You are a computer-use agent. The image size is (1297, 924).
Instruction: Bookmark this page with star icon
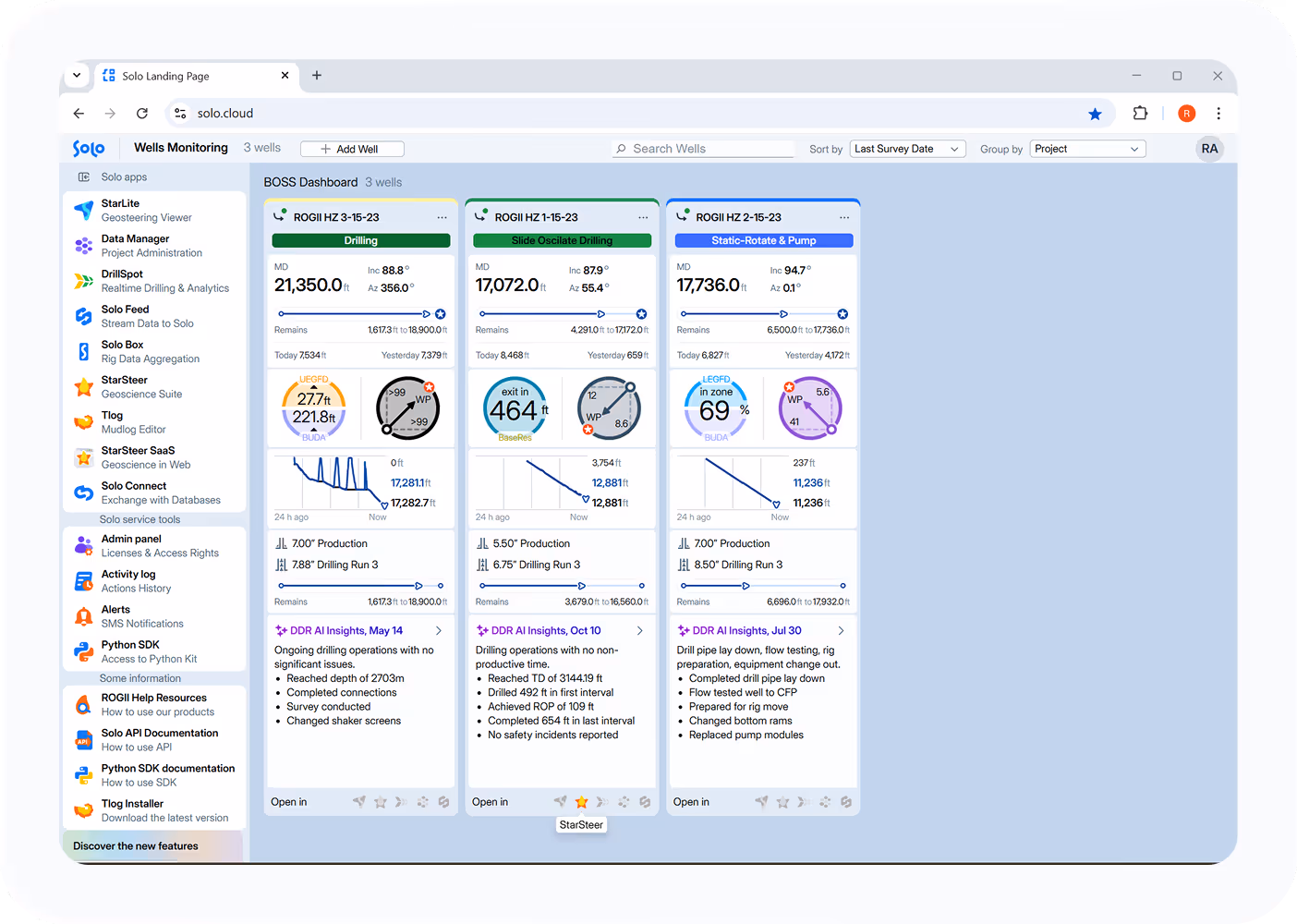[1095, 114]
